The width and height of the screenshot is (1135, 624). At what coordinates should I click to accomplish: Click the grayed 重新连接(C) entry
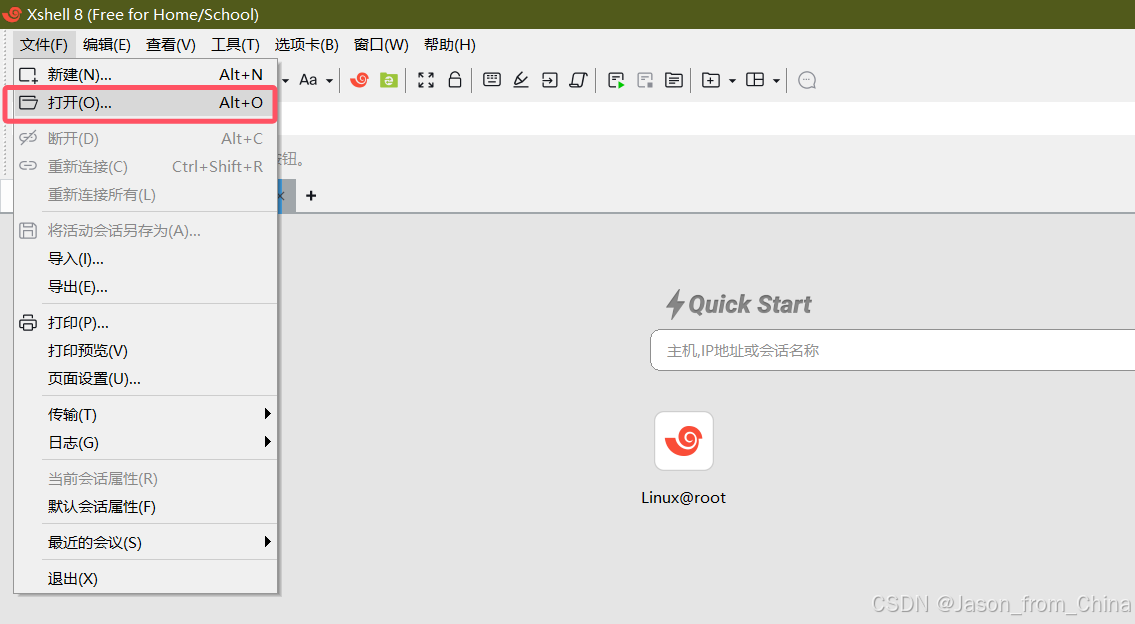[x=145, y=166]
